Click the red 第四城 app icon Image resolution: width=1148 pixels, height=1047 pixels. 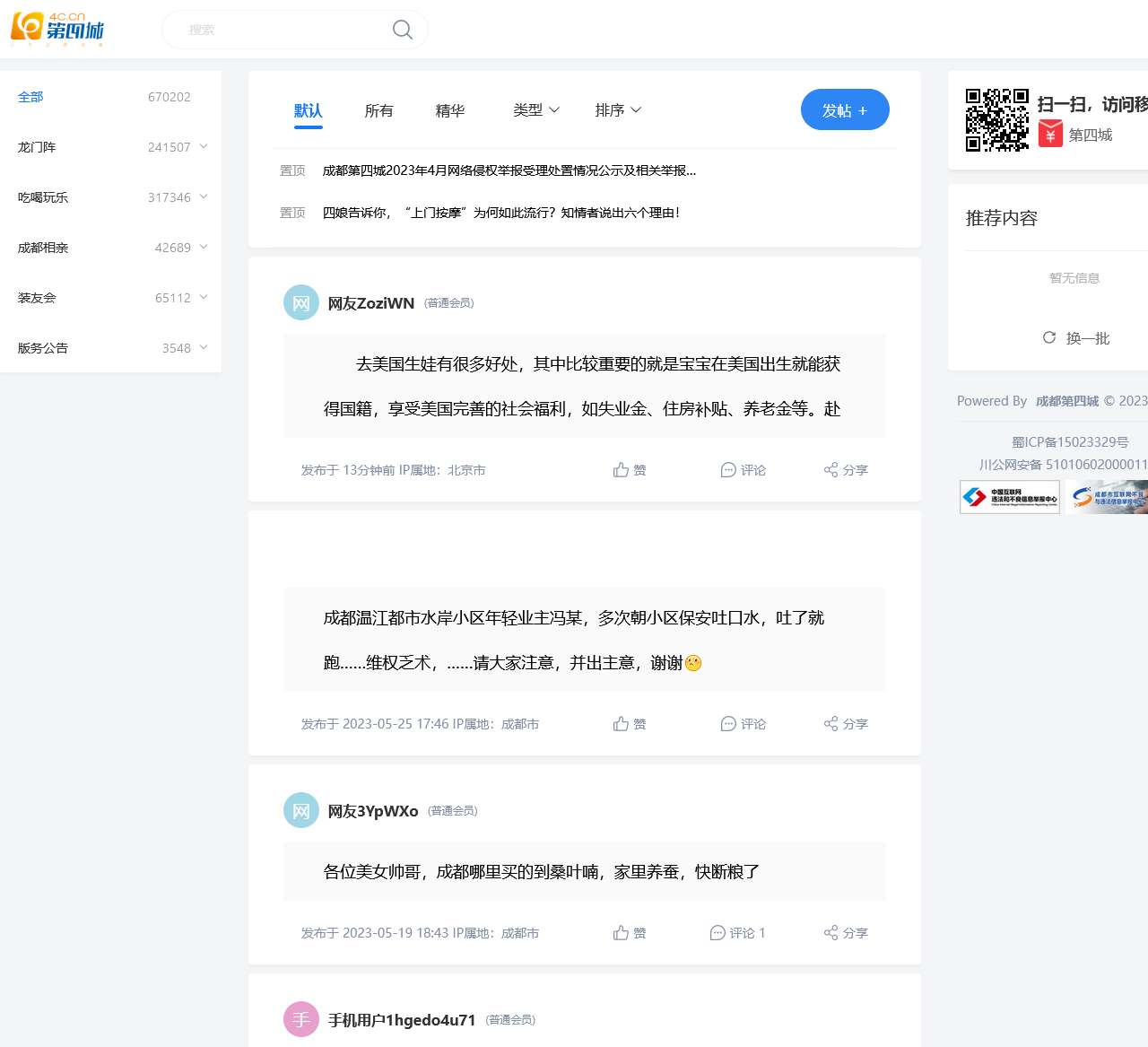pos(1050,135)
